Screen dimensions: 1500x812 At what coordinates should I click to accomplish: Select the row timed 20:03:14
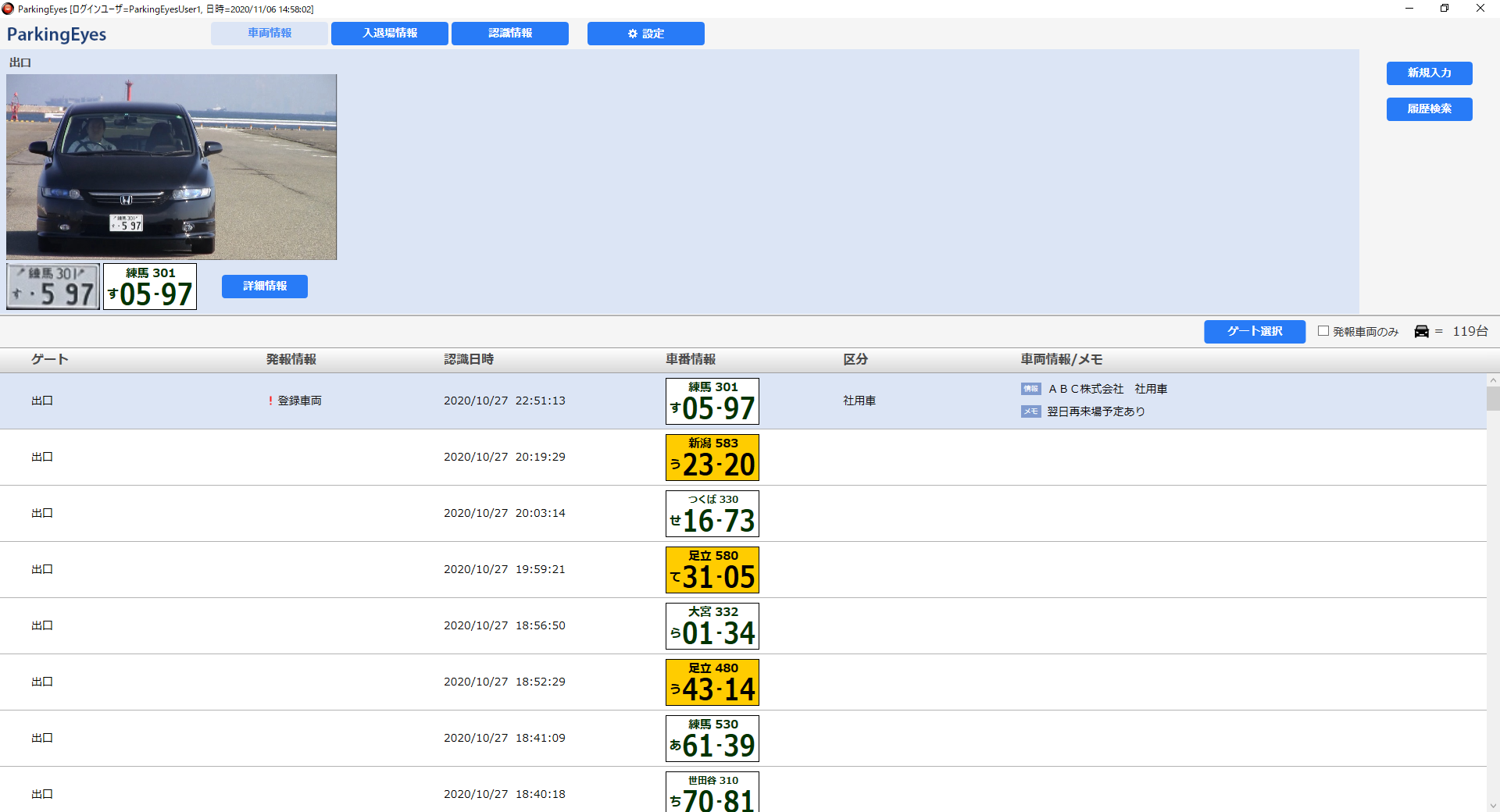[743, 514]
